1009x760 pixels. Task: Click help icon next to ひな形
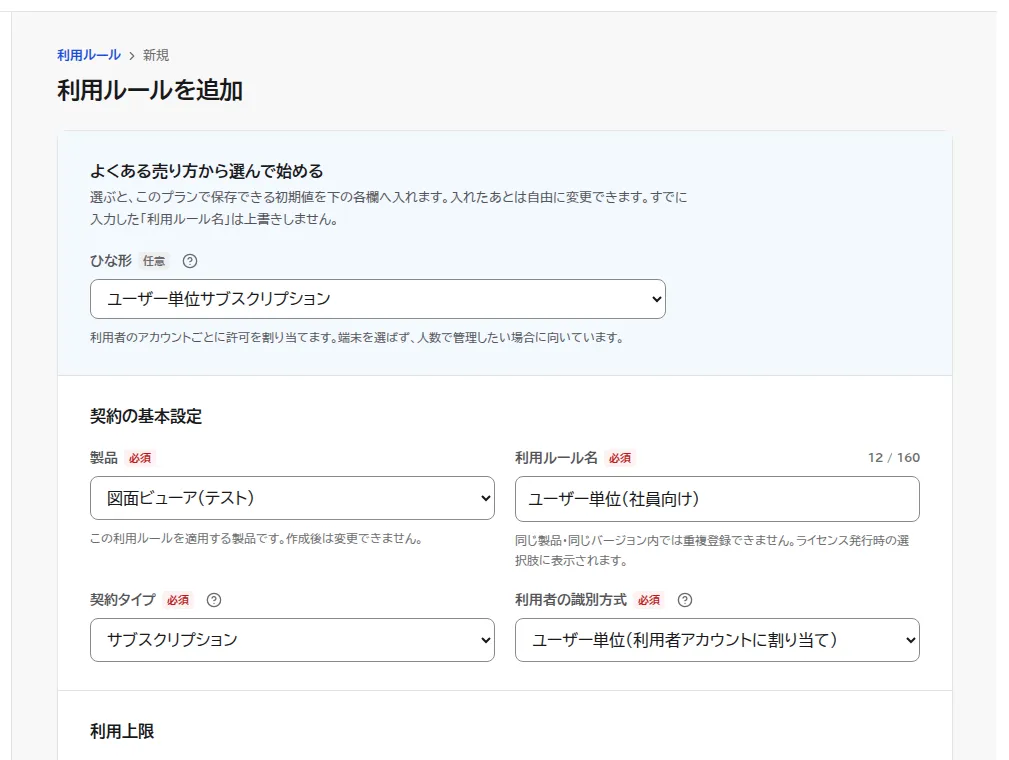(190, 261)
